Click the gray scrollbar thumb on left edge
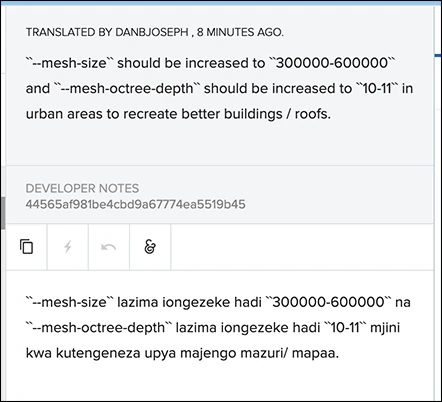The image size is (442, 402). click(x=3, y=213)
